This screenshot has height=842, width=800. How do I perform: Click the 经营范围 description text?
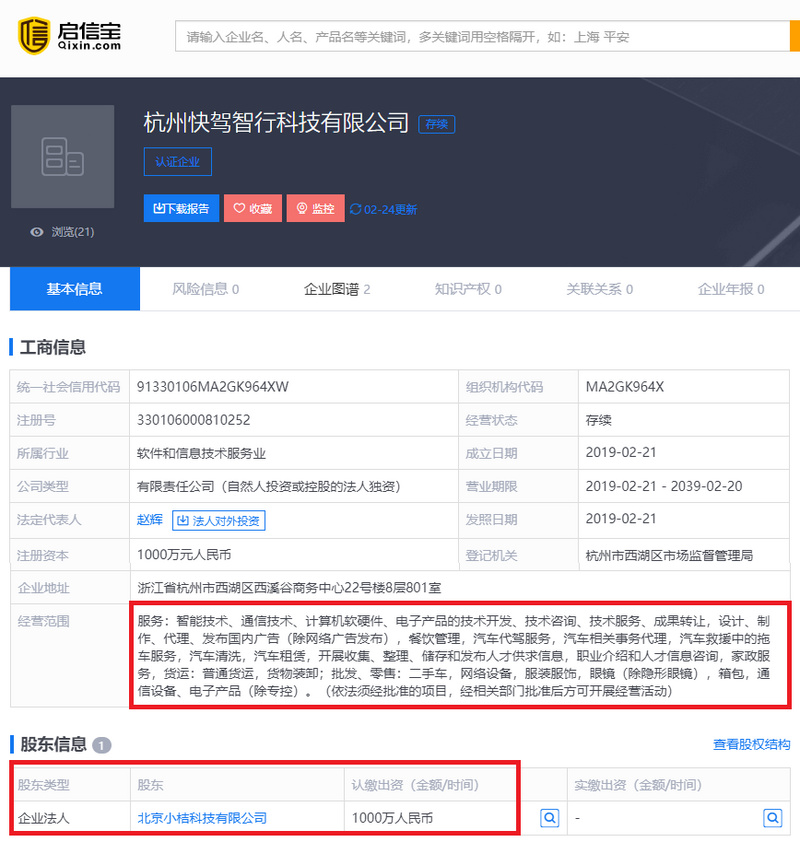point(454,656)
